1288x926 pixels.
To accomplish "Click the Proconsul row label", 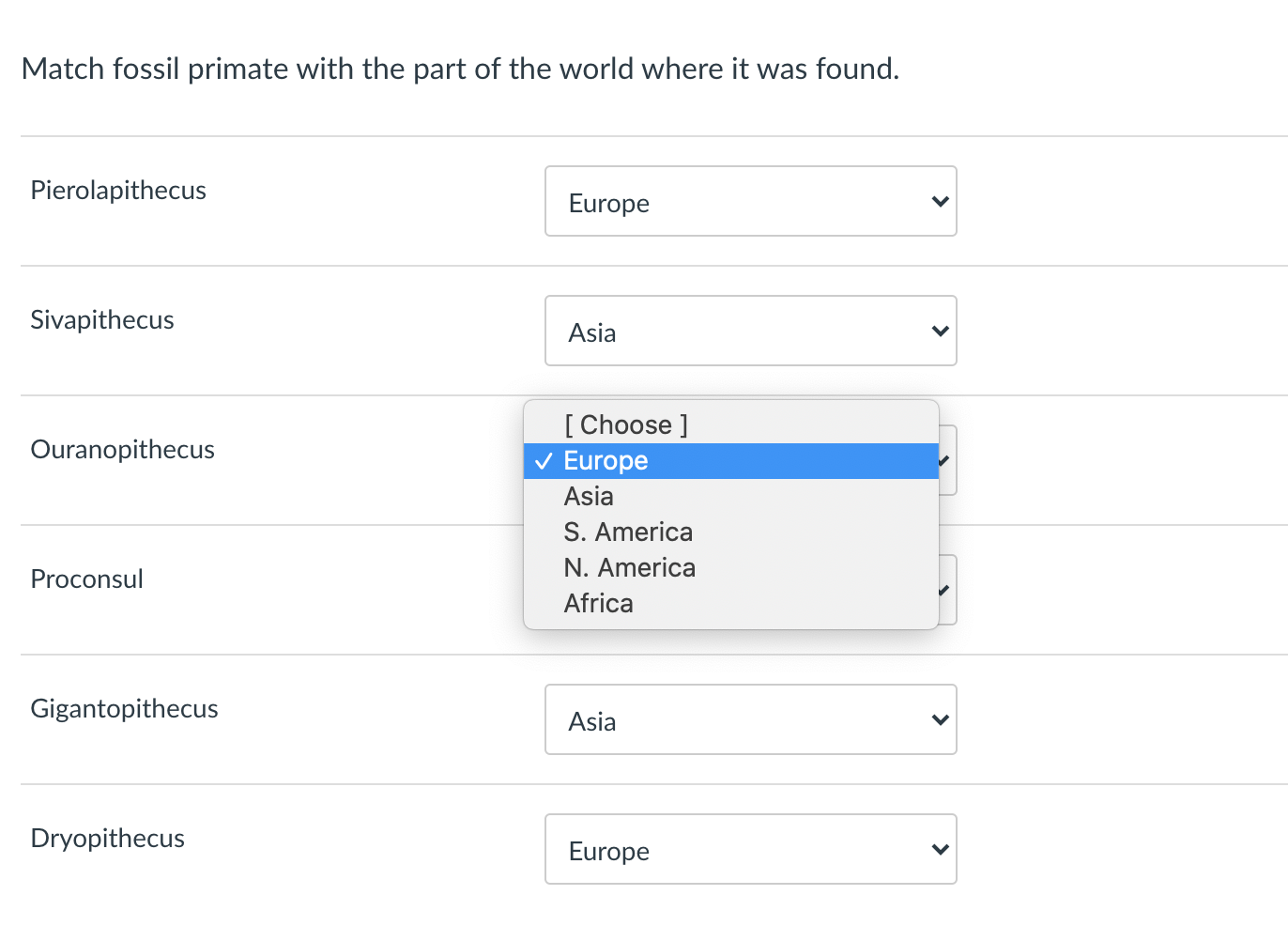I will (x=87, y=579).
